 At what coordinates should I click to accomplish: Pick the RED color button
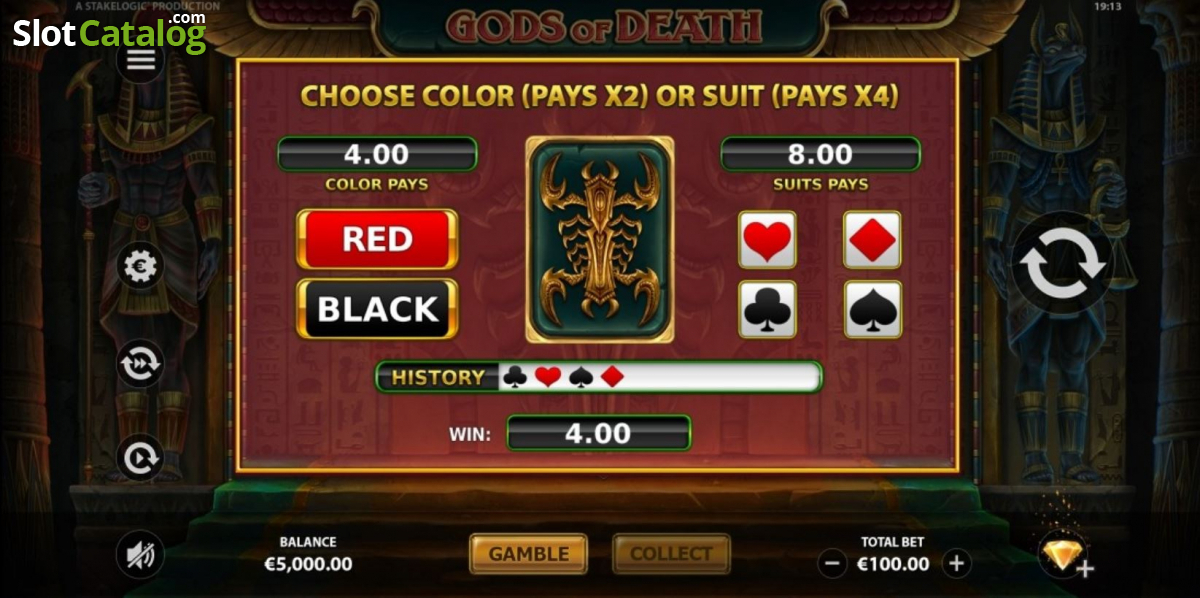377,239
